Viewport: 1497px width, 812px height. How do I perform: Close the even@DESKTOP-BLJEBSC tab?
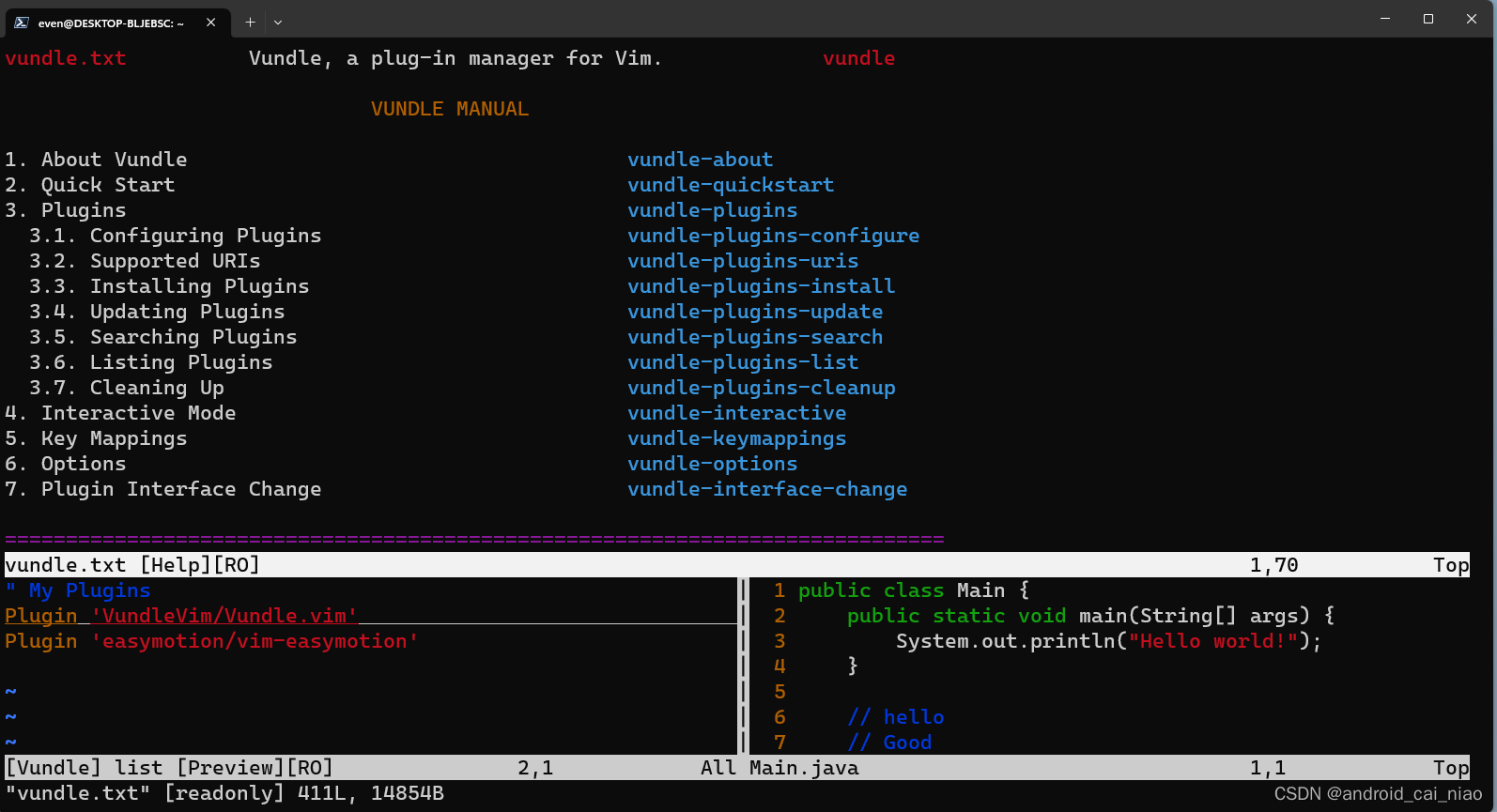coord(211,23)
